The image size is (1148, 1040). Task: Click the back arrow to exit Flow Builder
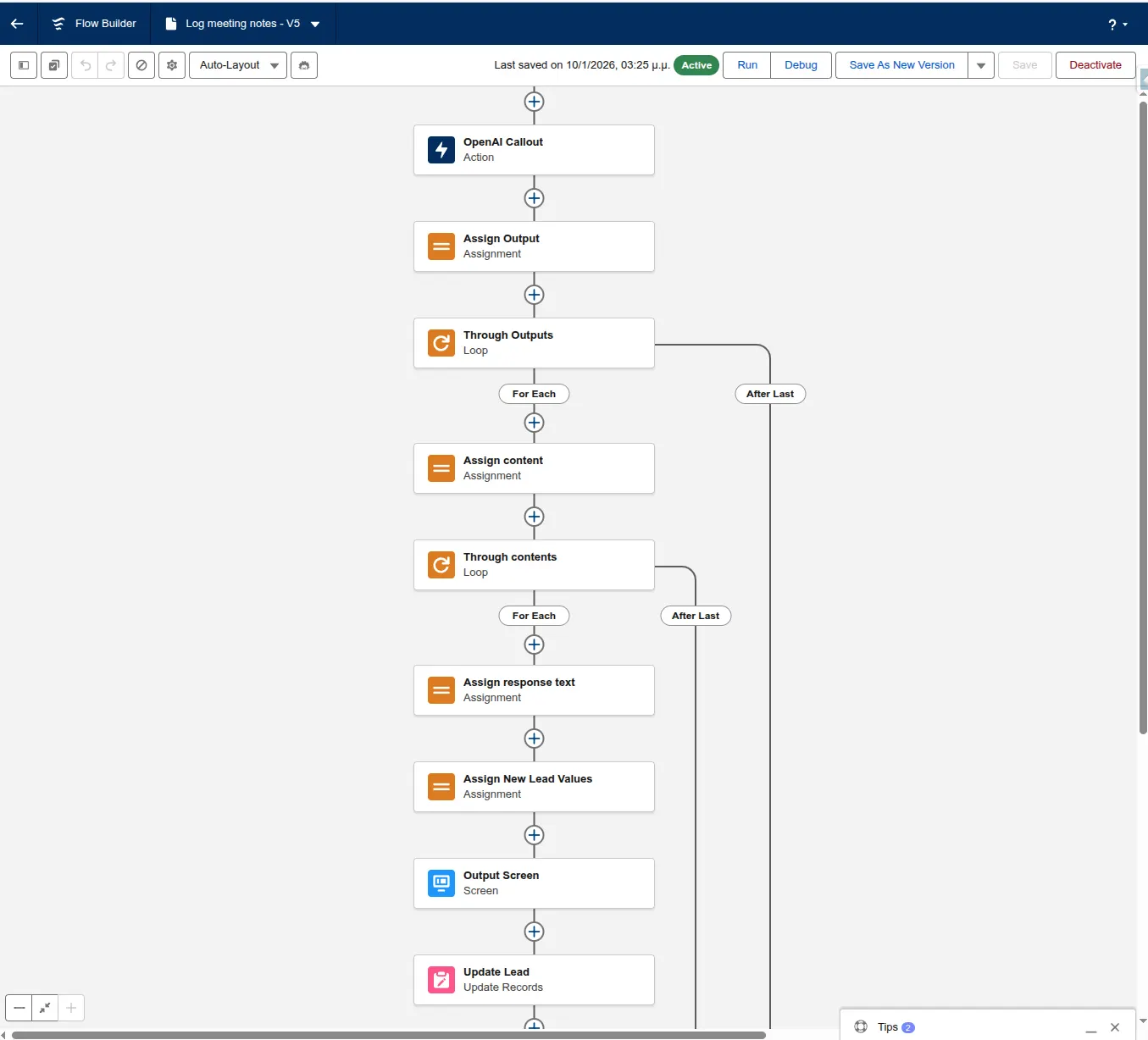pos(17,24)
